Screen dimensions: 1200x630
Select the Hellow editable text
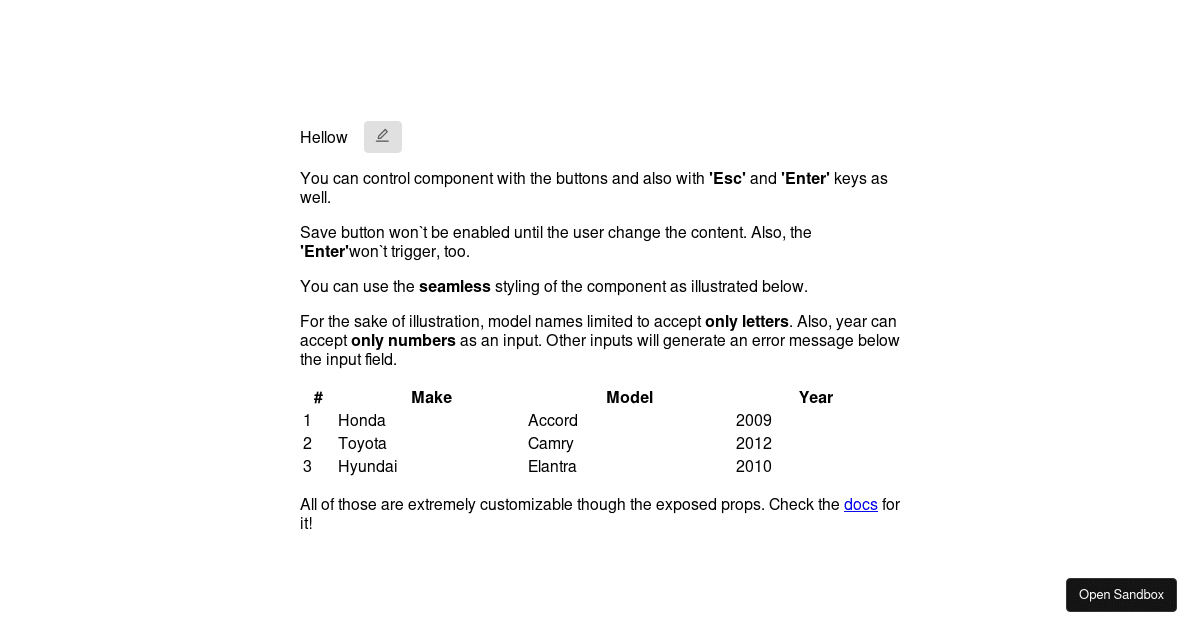click(x=324, y=137)
